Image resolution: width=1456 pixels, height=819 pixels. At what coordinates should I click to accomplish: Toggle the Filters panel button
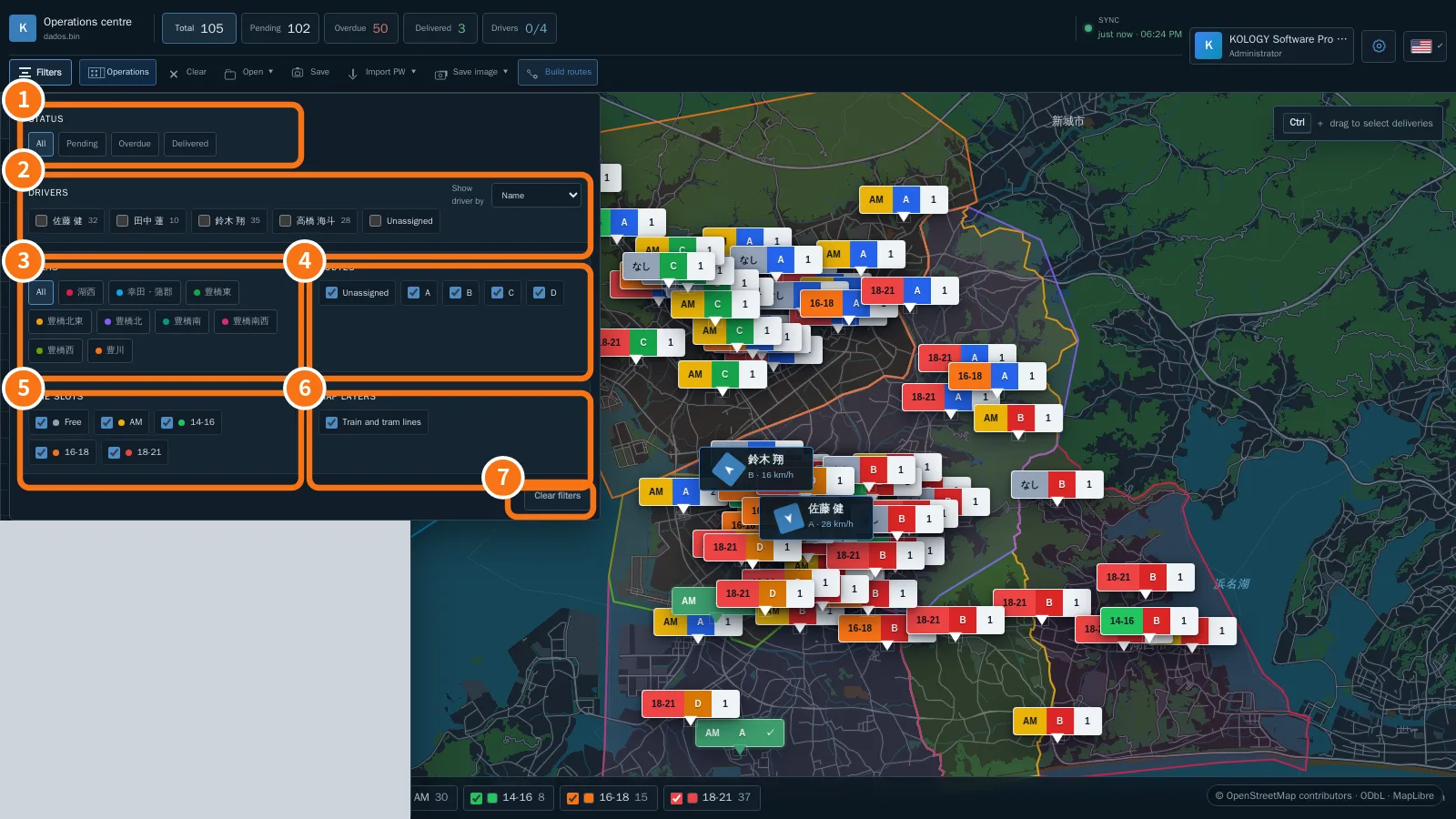(41, 72)
